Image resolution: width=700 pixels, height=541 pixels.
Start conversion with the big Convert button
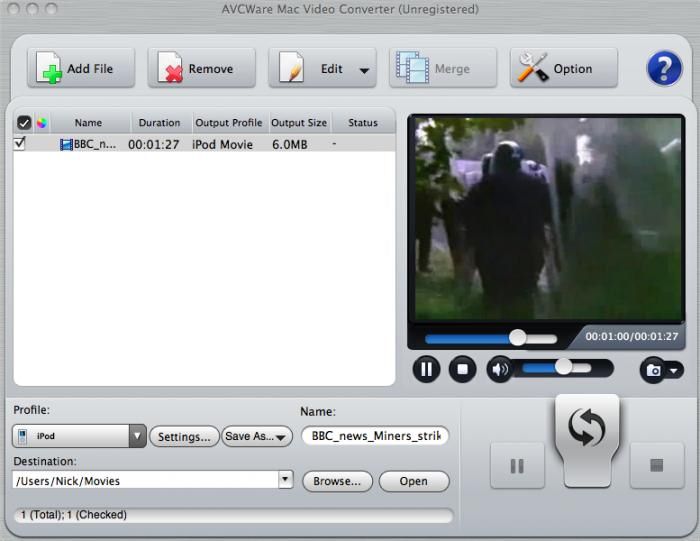point(587,440)
